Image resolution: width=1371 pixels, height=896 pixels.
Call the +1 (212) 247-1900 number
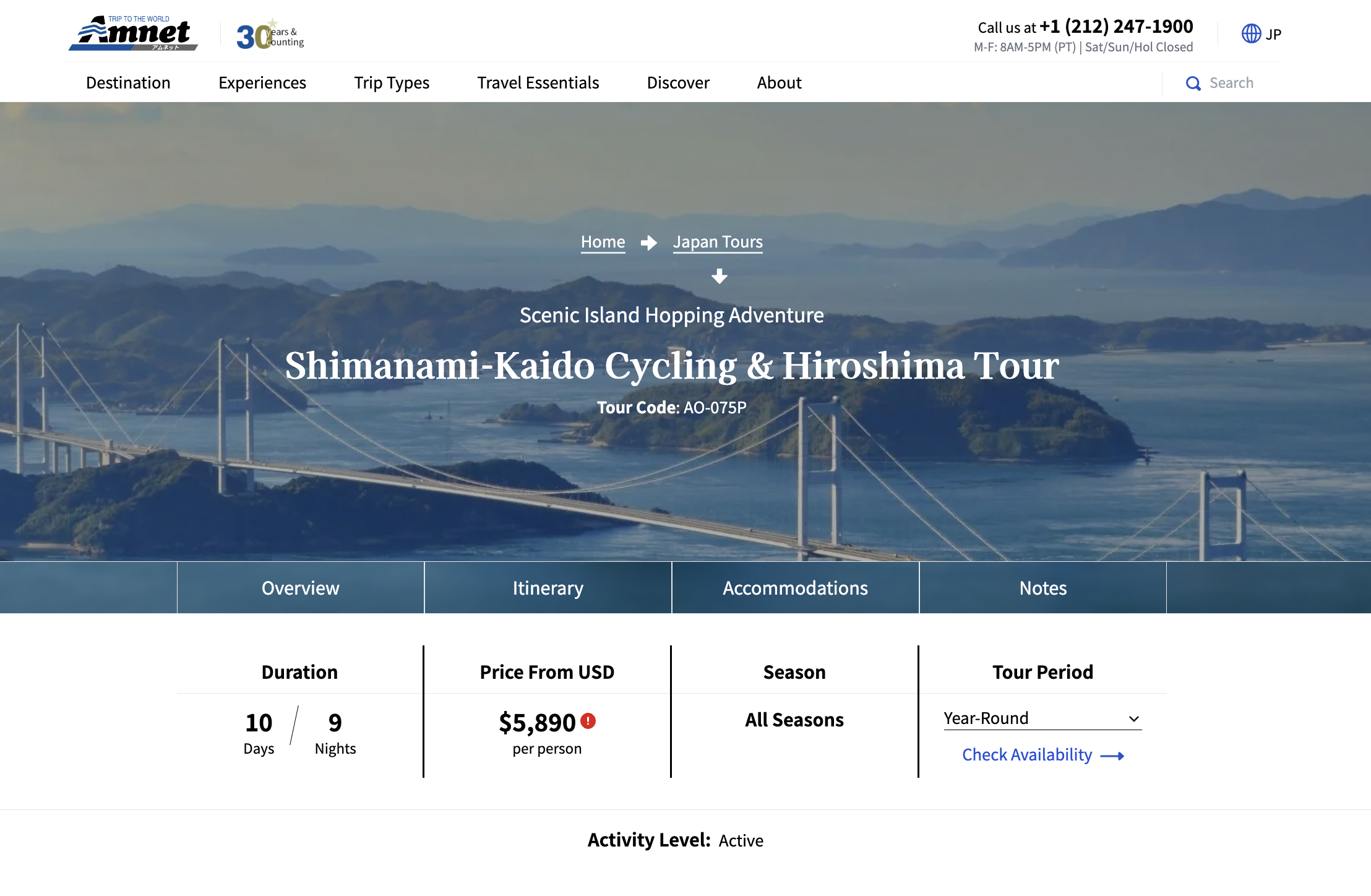(1115, 27)
